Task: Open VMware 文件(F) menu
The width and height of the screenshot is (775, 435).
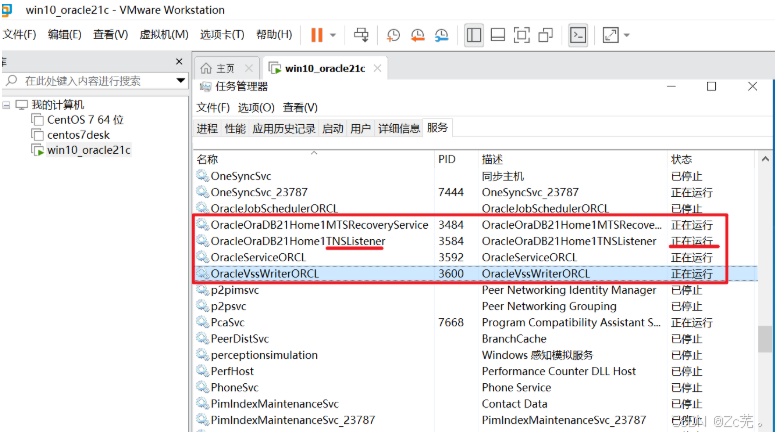Action: (x=19, y=35)
